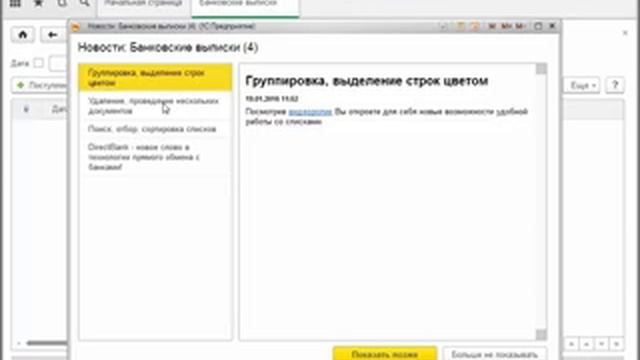Click the article scrollbar up button
Image resolution: width=640 pixels, height=360 pixels.
[x=541, y=69]
